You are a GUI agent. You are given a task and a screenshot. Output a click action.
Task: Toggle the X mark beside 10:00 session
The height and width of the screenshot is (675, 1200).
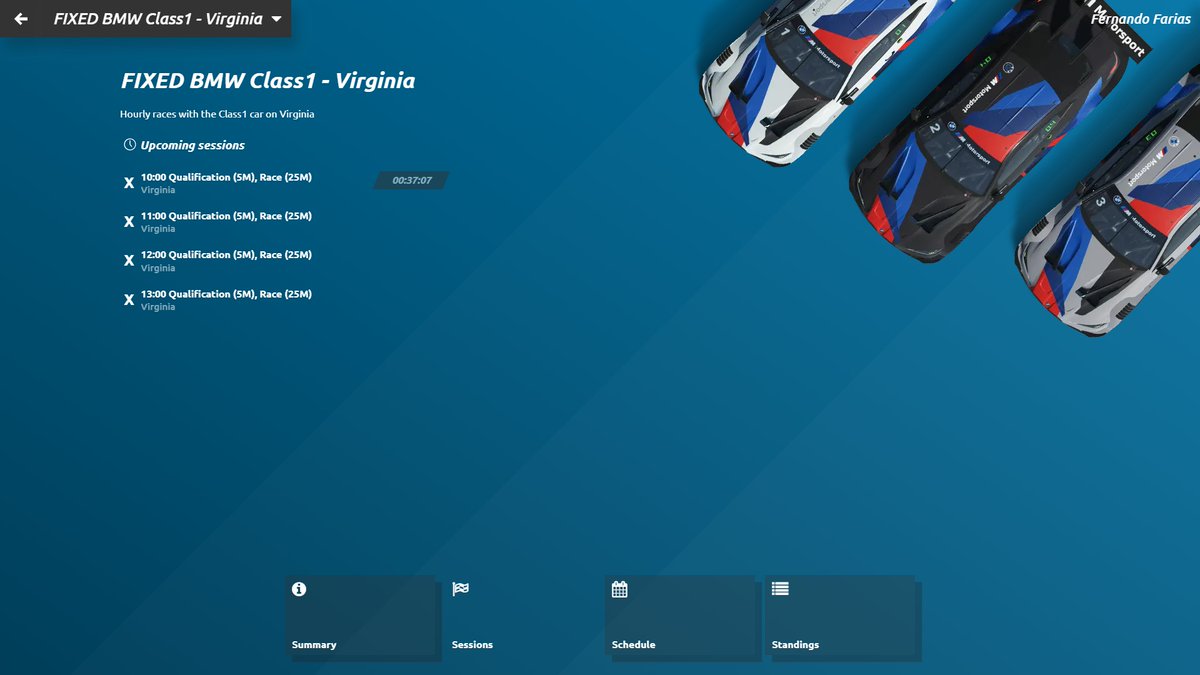point(128,183)
